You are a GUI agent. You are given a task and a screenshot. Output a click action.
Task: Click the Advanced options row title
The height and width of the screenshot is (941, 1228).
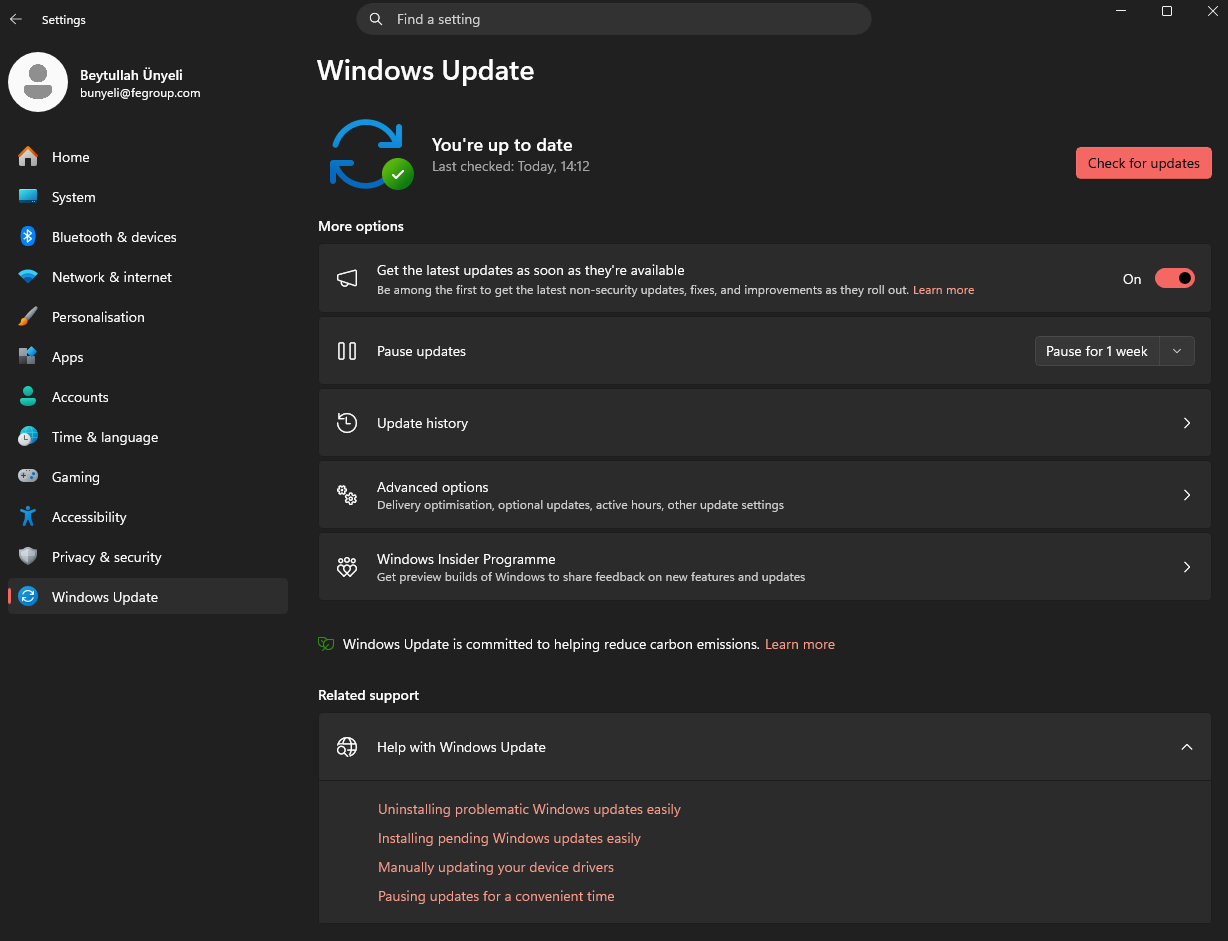pos(433,487)
